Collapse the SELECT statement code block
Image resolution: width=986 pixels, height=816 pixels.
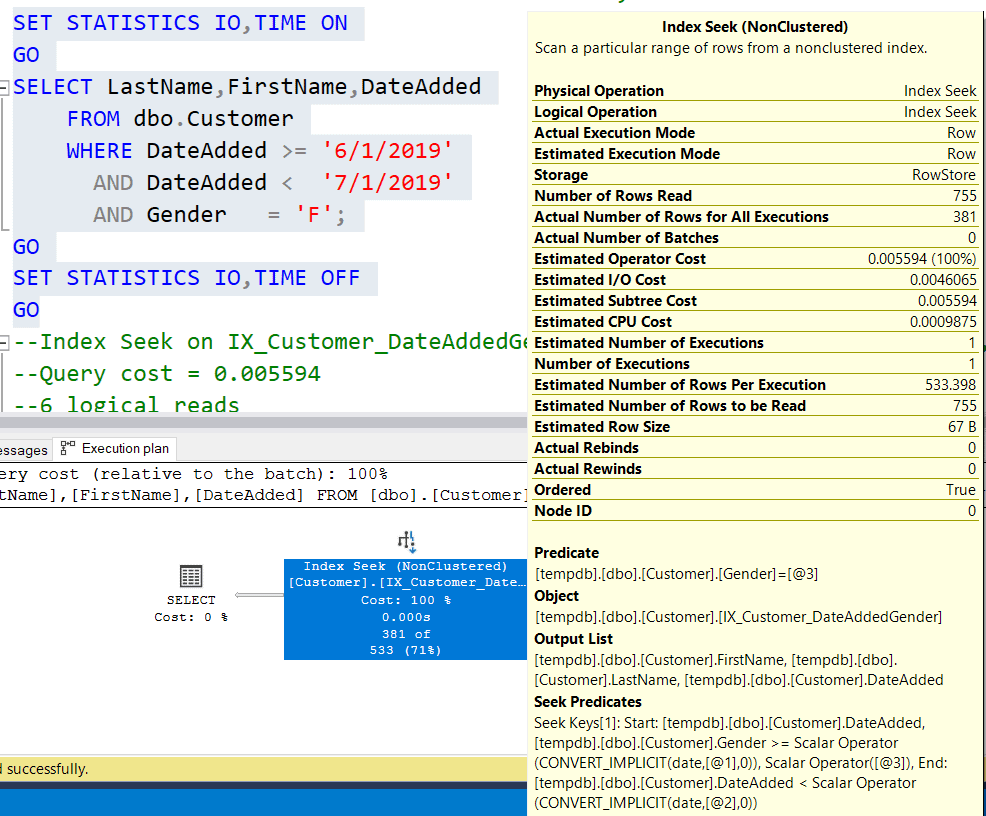5,88
